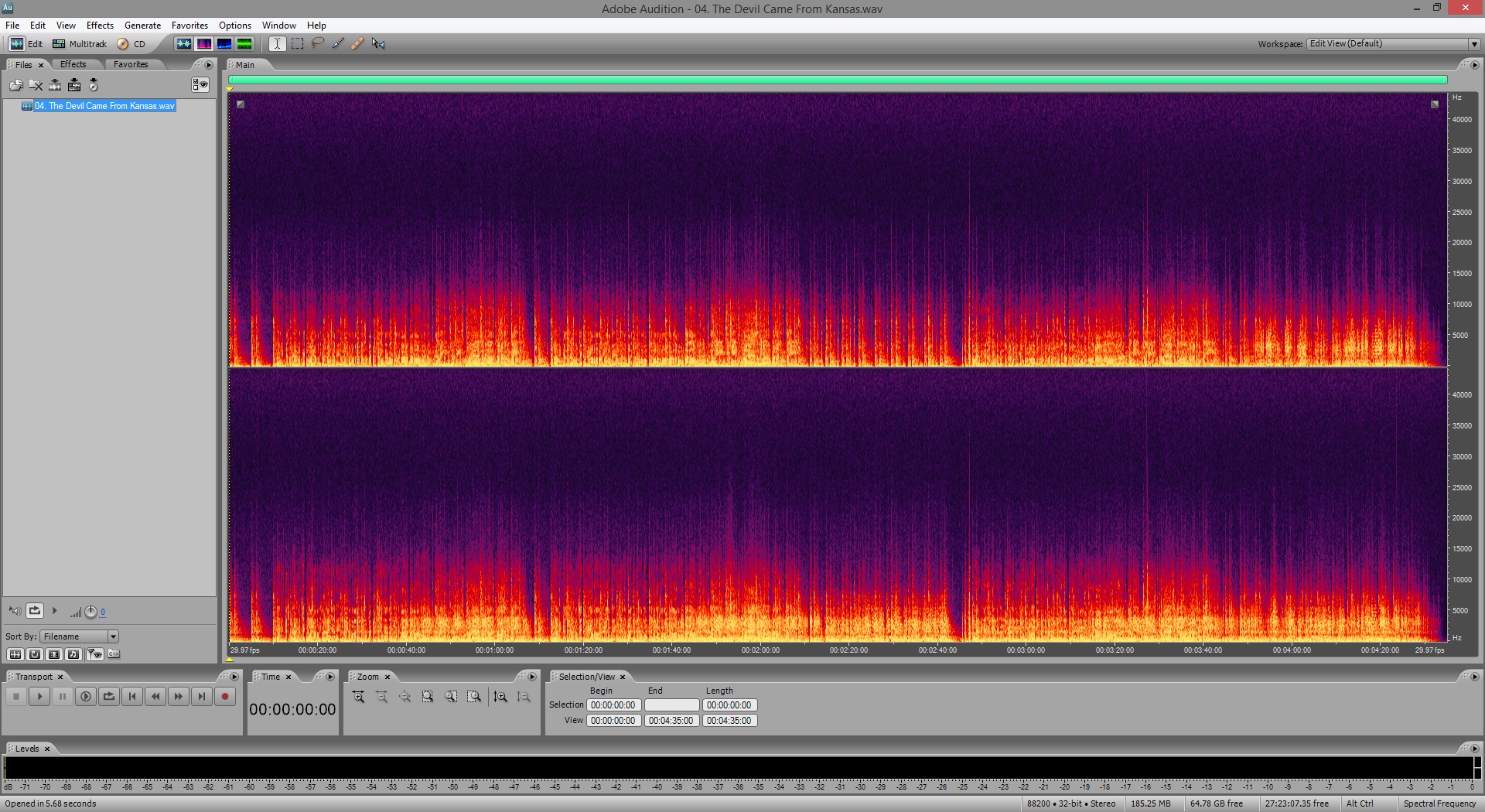This screenshot has height=812, width=1485.
Task: Click Go to Beginning transport button
Action: click(132, 697)
